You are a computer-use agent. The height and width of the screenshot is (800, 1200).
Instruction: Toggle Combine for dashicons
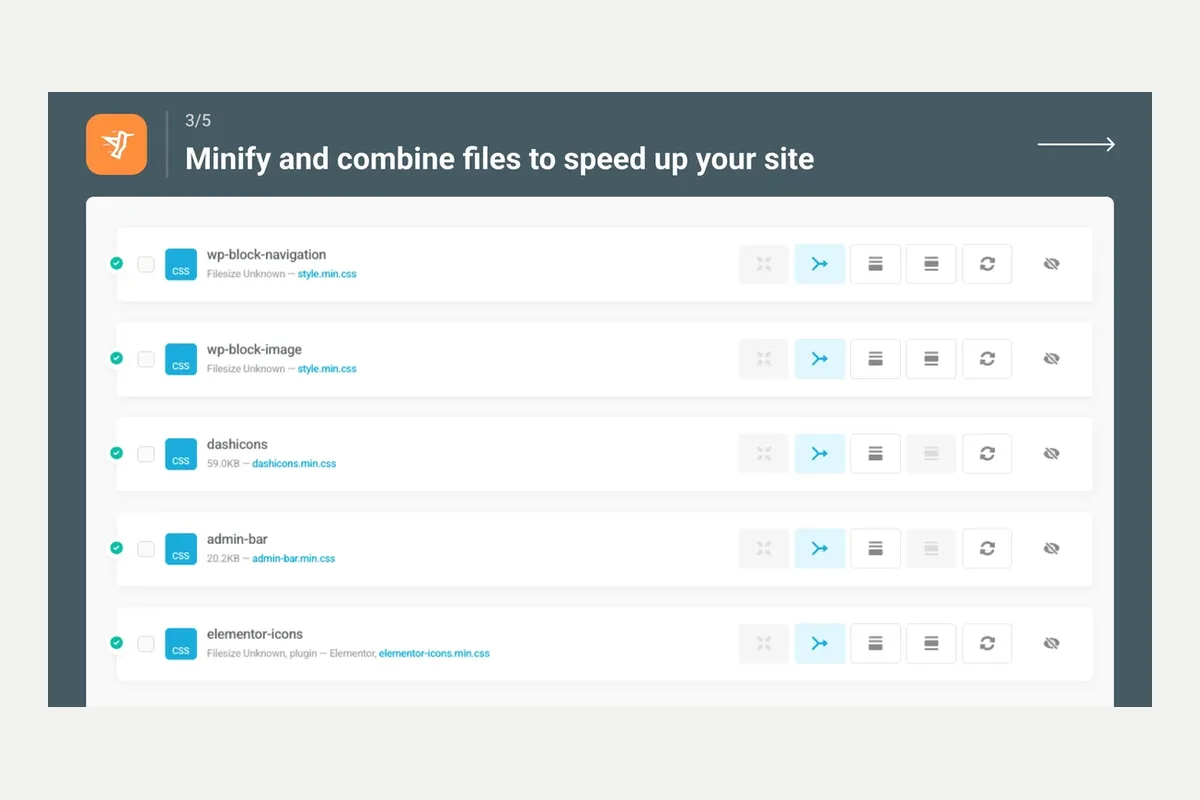pos(820,454)
